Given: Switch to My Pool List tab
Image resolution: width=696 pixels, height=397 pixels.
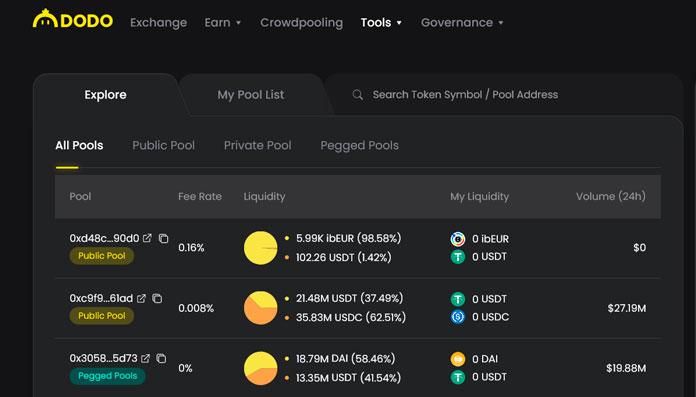Looking at the screenshot, I should 251,95.
